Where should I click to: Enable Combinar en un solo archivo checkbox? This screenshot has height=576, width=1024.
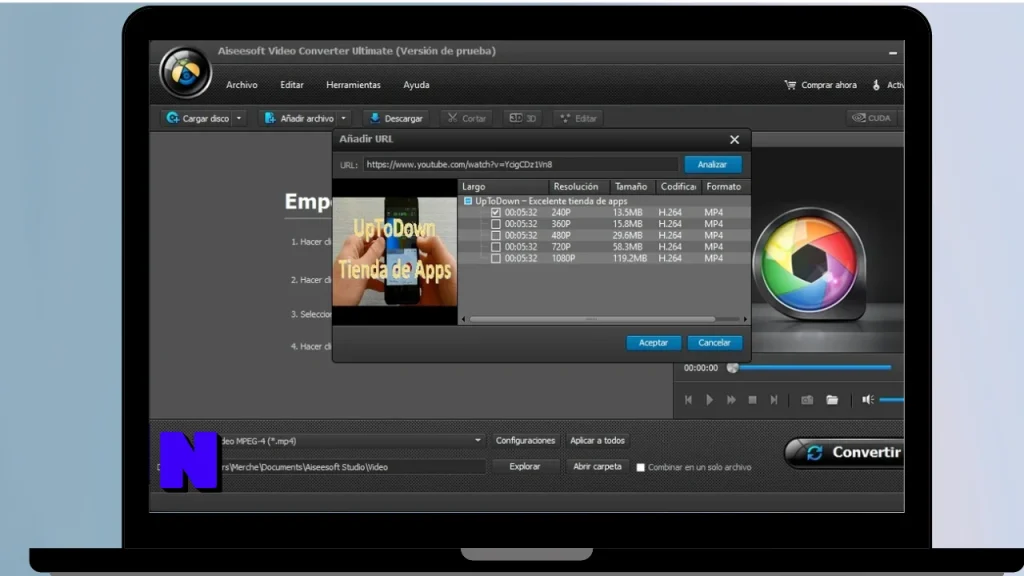click(x=641, y=468)
